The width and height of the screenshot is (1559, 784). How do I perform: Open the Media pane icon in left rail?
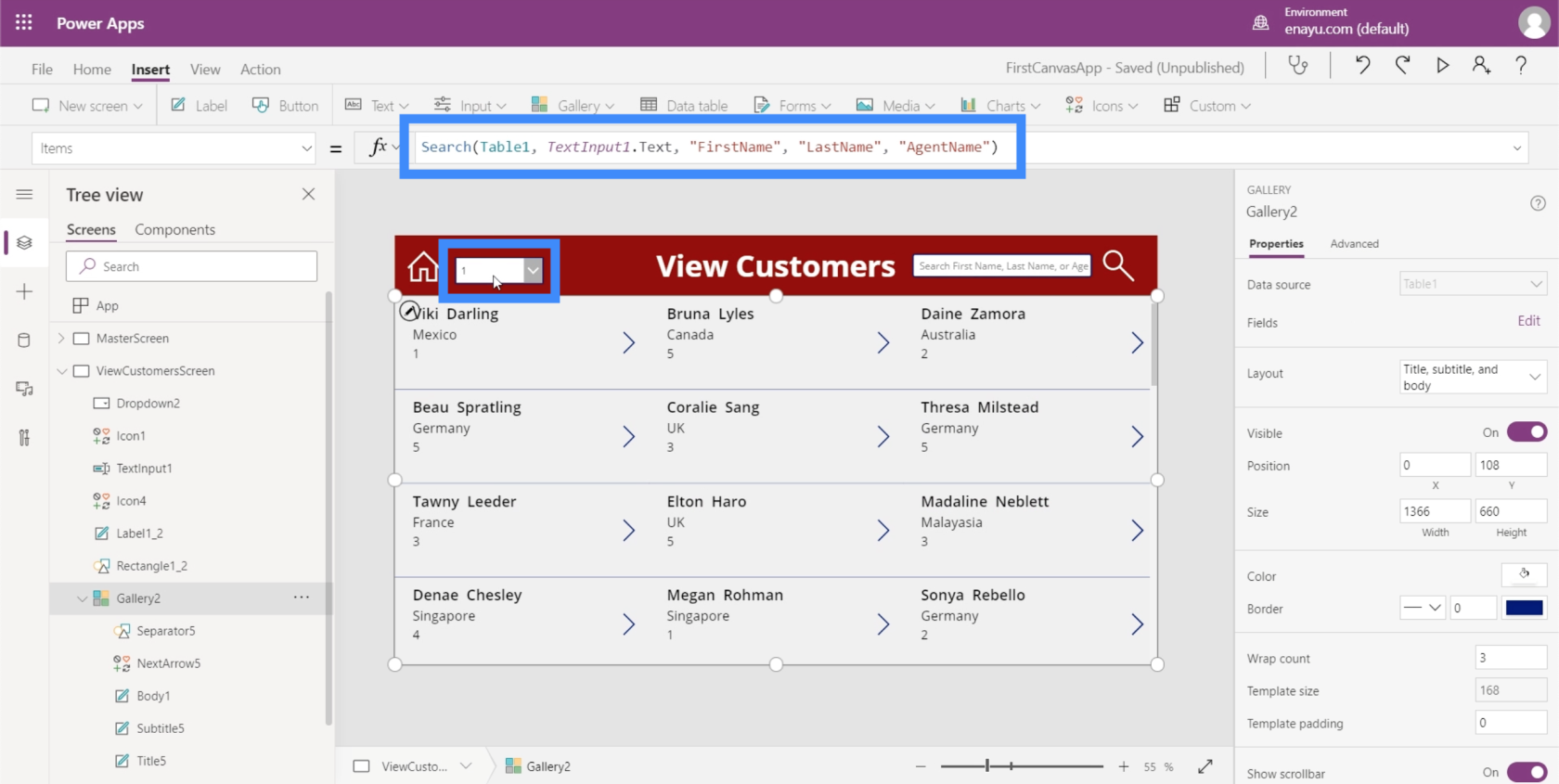[x=24, y=389]
